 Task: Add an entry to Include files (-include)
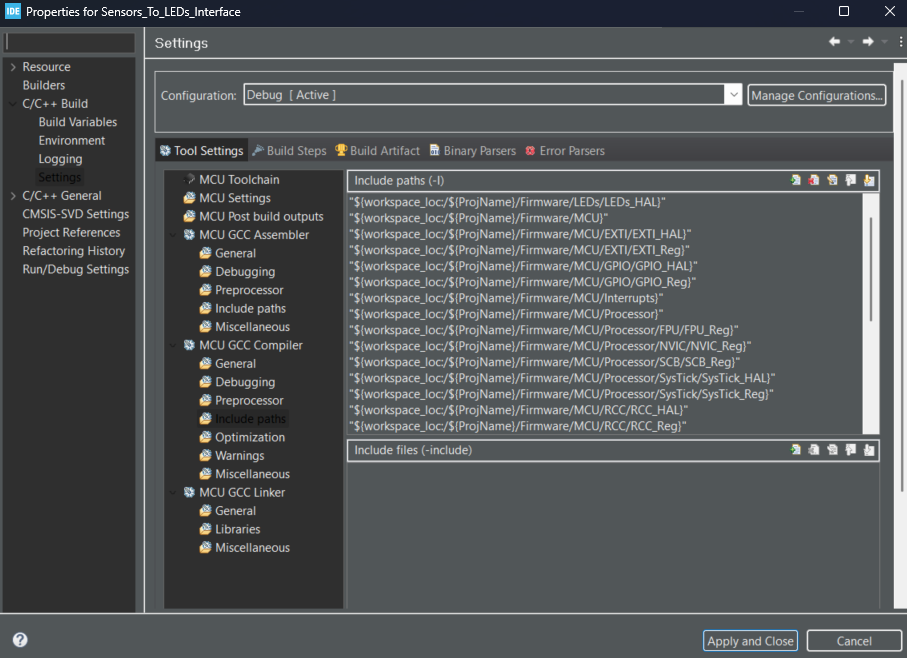point(796,450)
